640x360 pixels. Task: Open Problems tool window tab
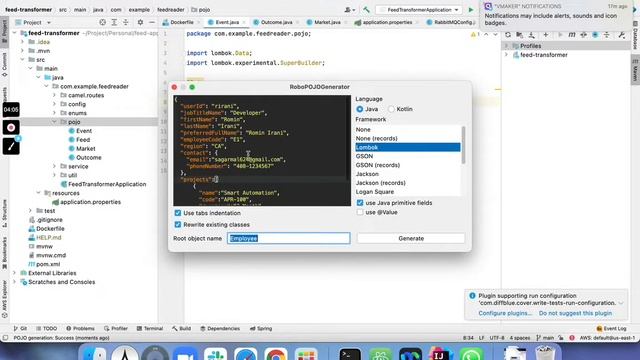click(x=80, y=329)
